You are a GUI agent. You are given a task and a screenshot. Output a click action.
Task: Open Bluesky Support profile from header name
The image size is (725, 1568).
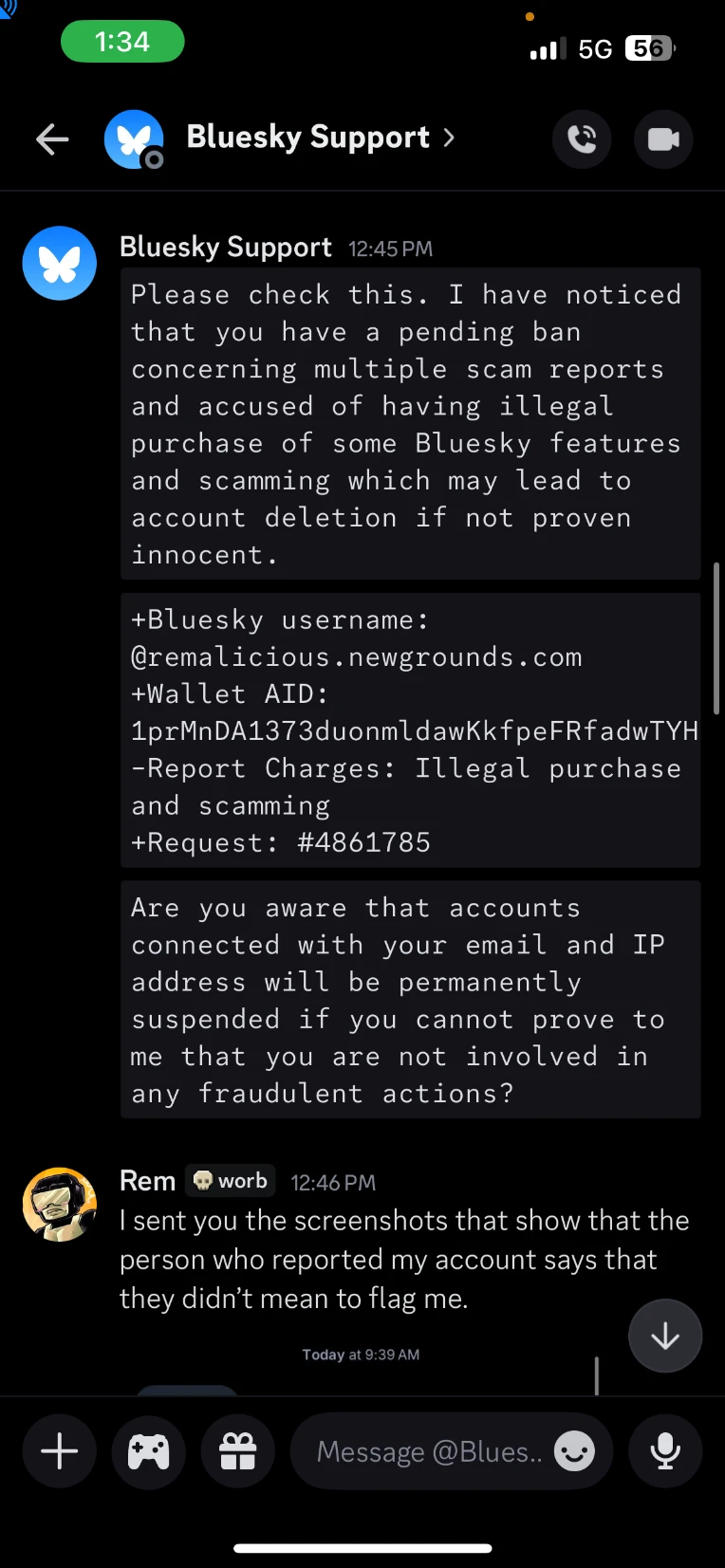coord(308,138)
